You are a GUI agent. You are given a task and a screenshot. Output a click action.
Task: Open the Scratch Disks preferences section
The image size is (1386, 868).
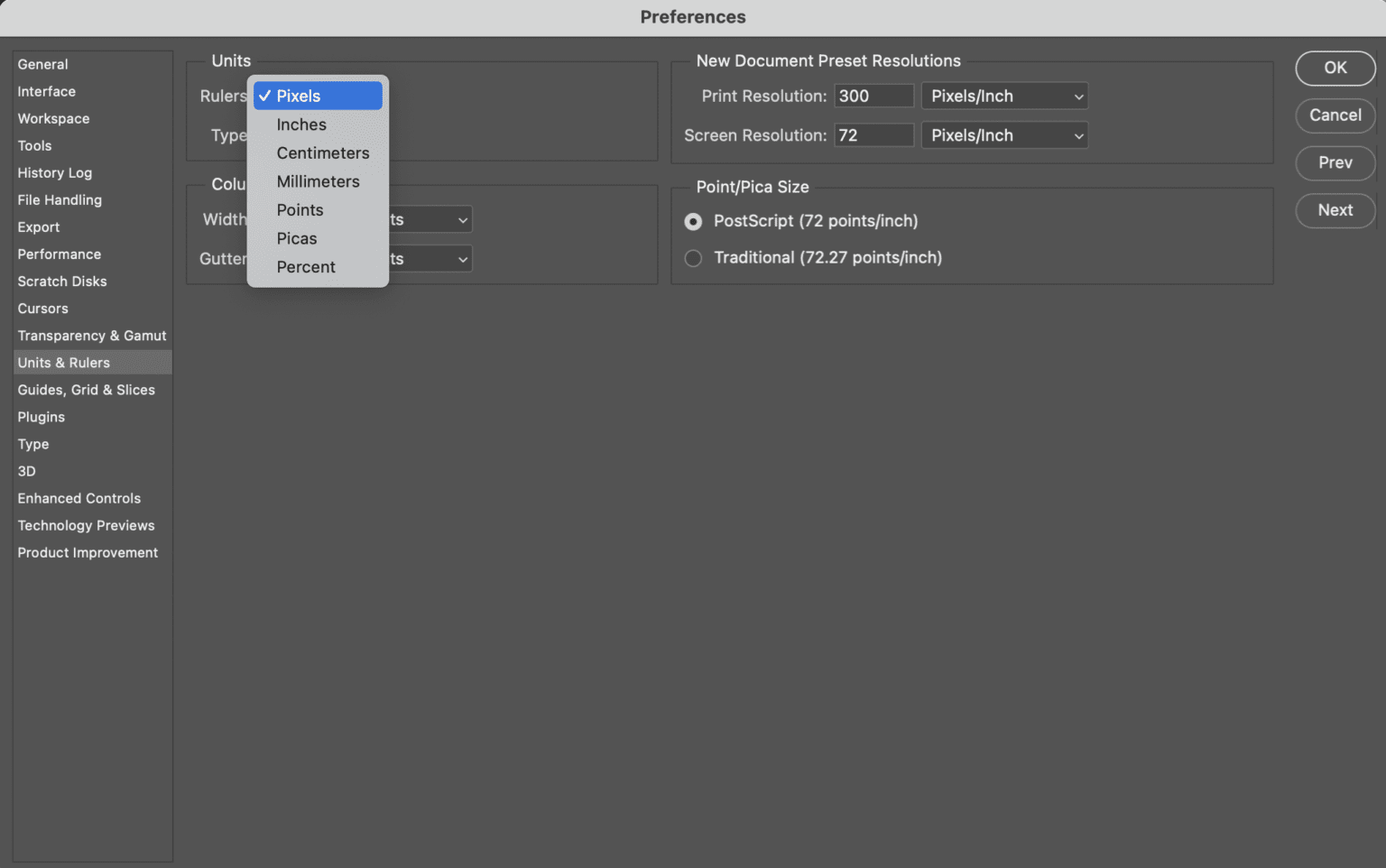click(62, 282)
